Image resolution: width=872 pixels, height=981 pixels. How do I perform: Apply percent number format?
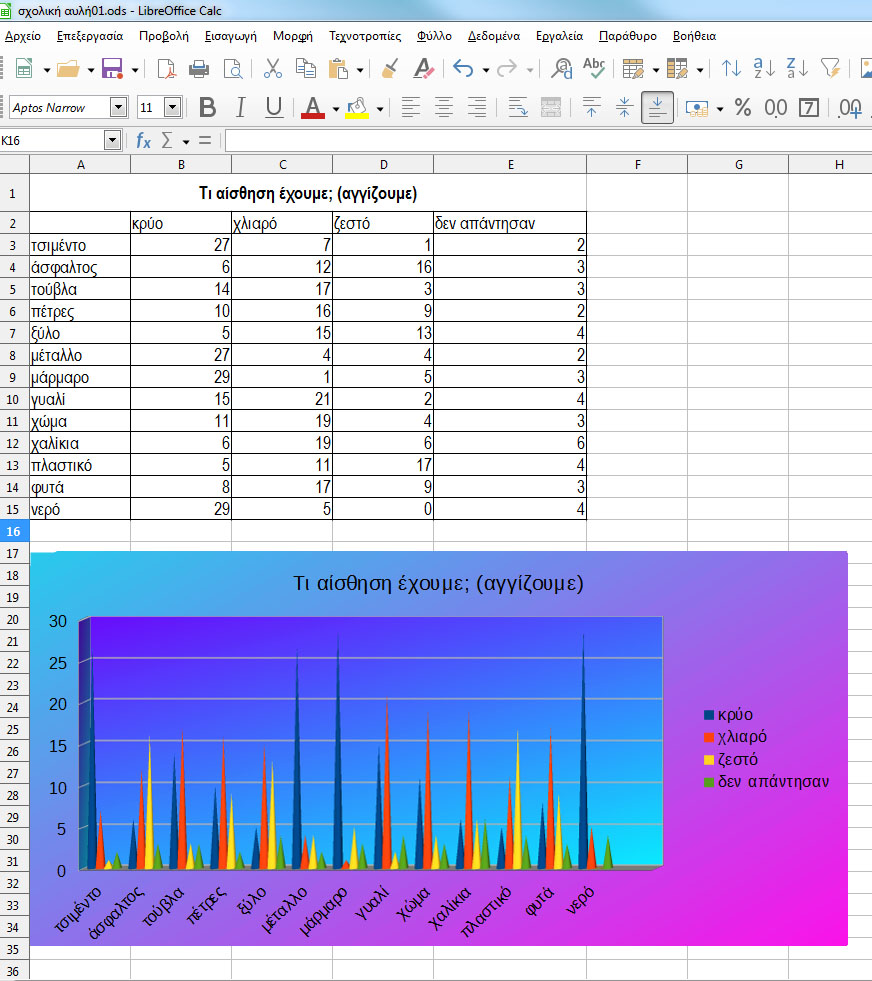pyautogui.click(x=743, y=108)
